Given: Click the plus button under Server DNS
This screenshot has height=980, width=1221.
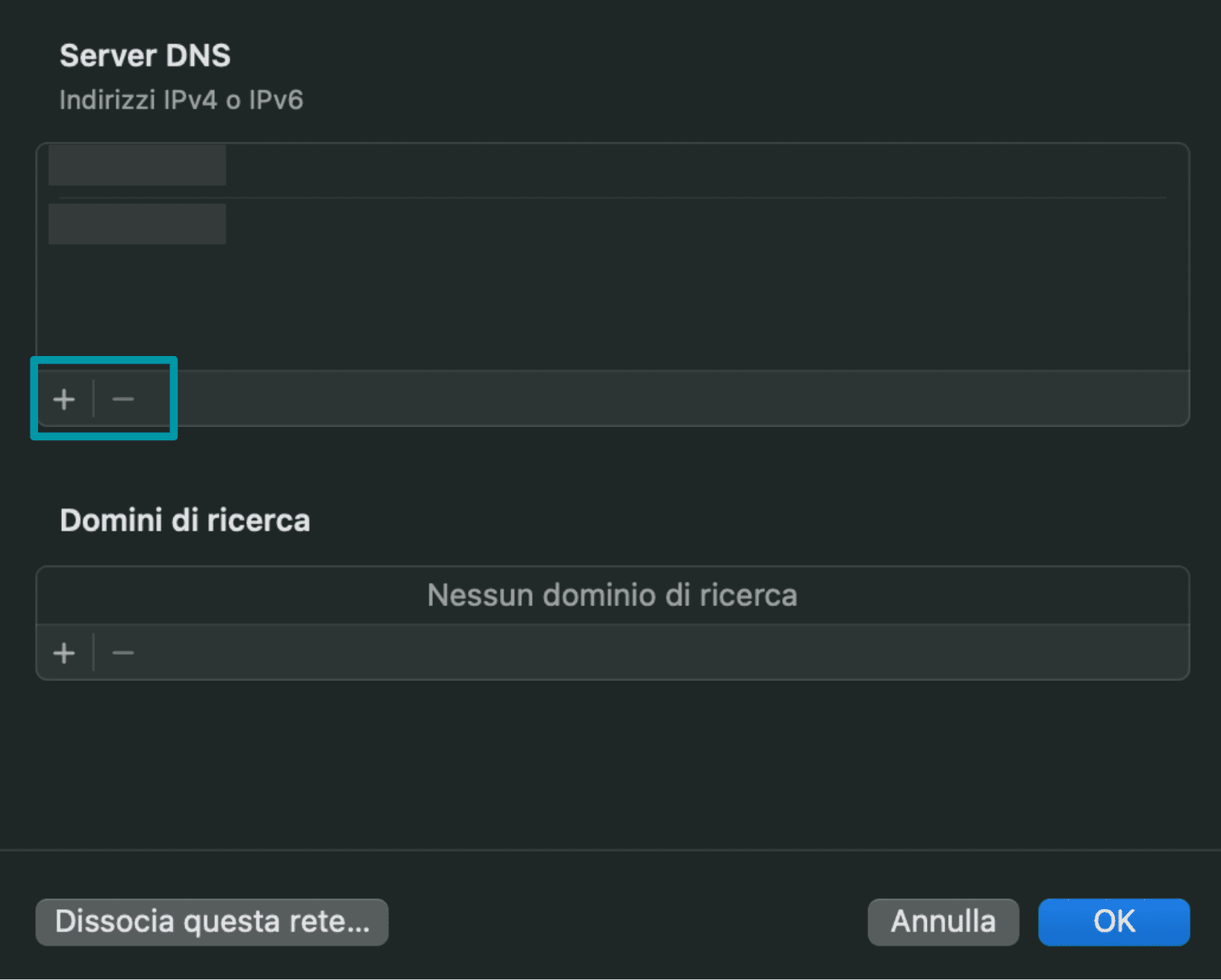Looking at the screenshot, I should (x=64, y=399).
